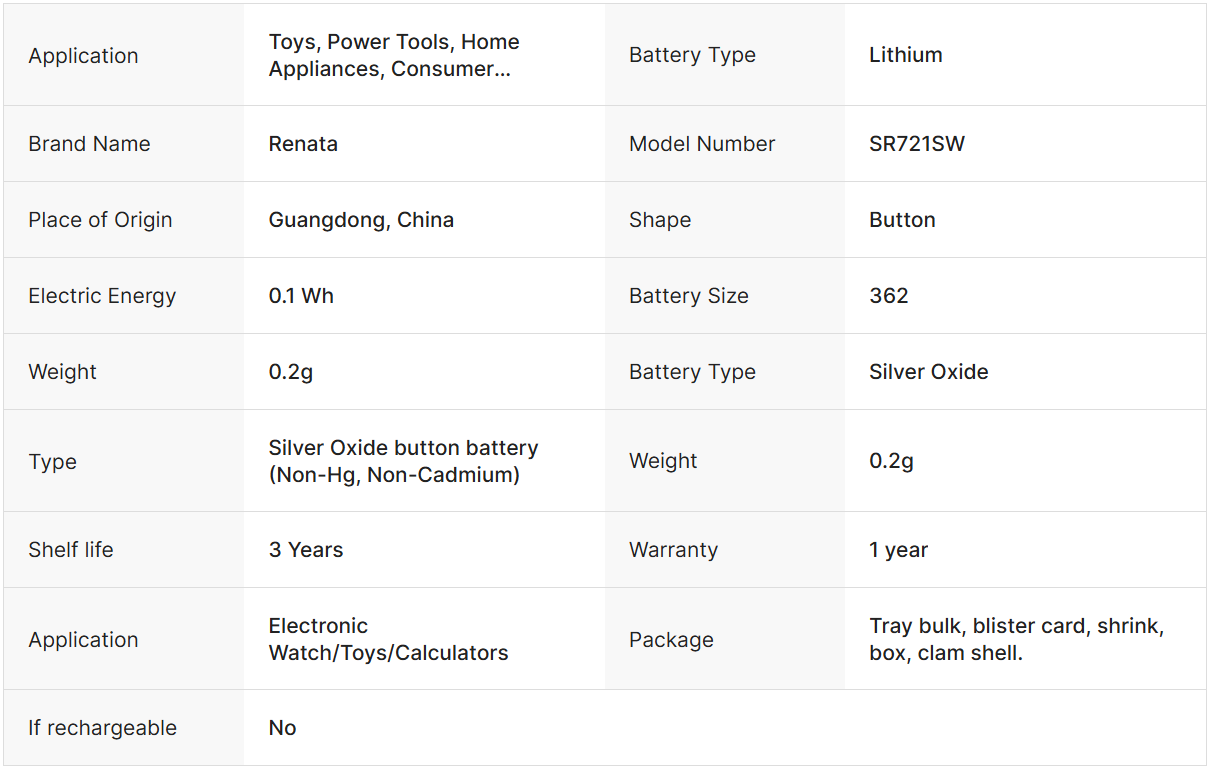Image resolution: width=1211 pixels, height=771 pixels.
Task: Click the "Place of Origin" label
Action: 100,220
